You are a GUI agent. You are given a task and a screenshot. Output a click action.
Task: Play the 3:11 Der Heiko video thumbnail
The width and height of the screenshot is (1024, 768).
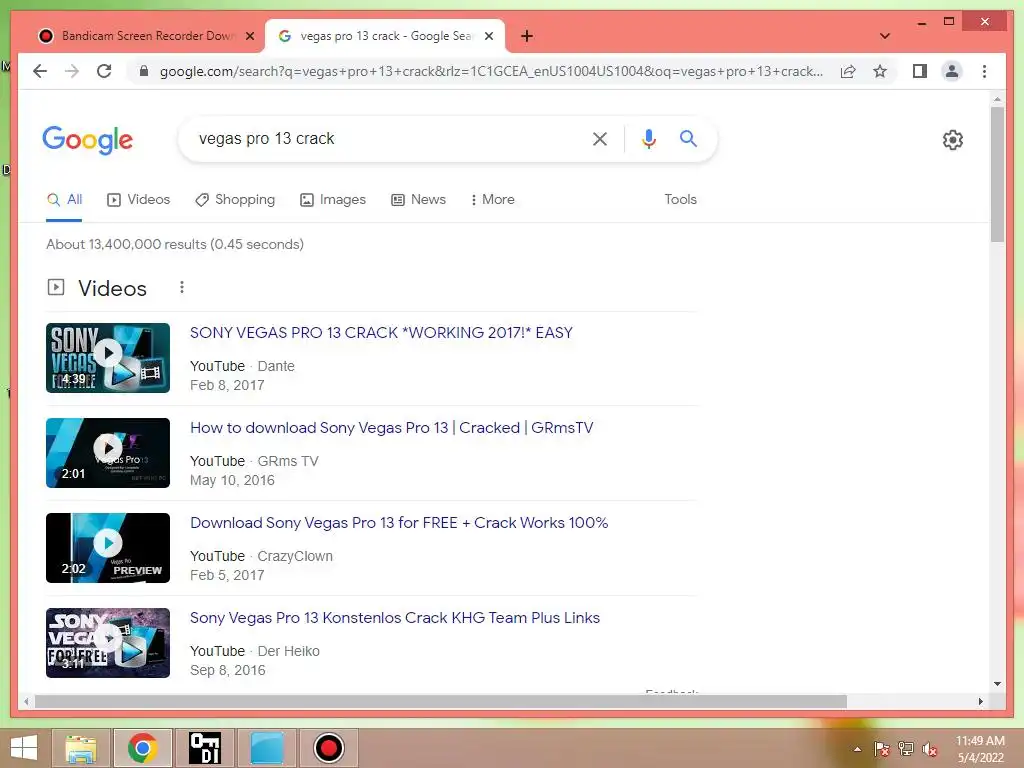(108, 643)
